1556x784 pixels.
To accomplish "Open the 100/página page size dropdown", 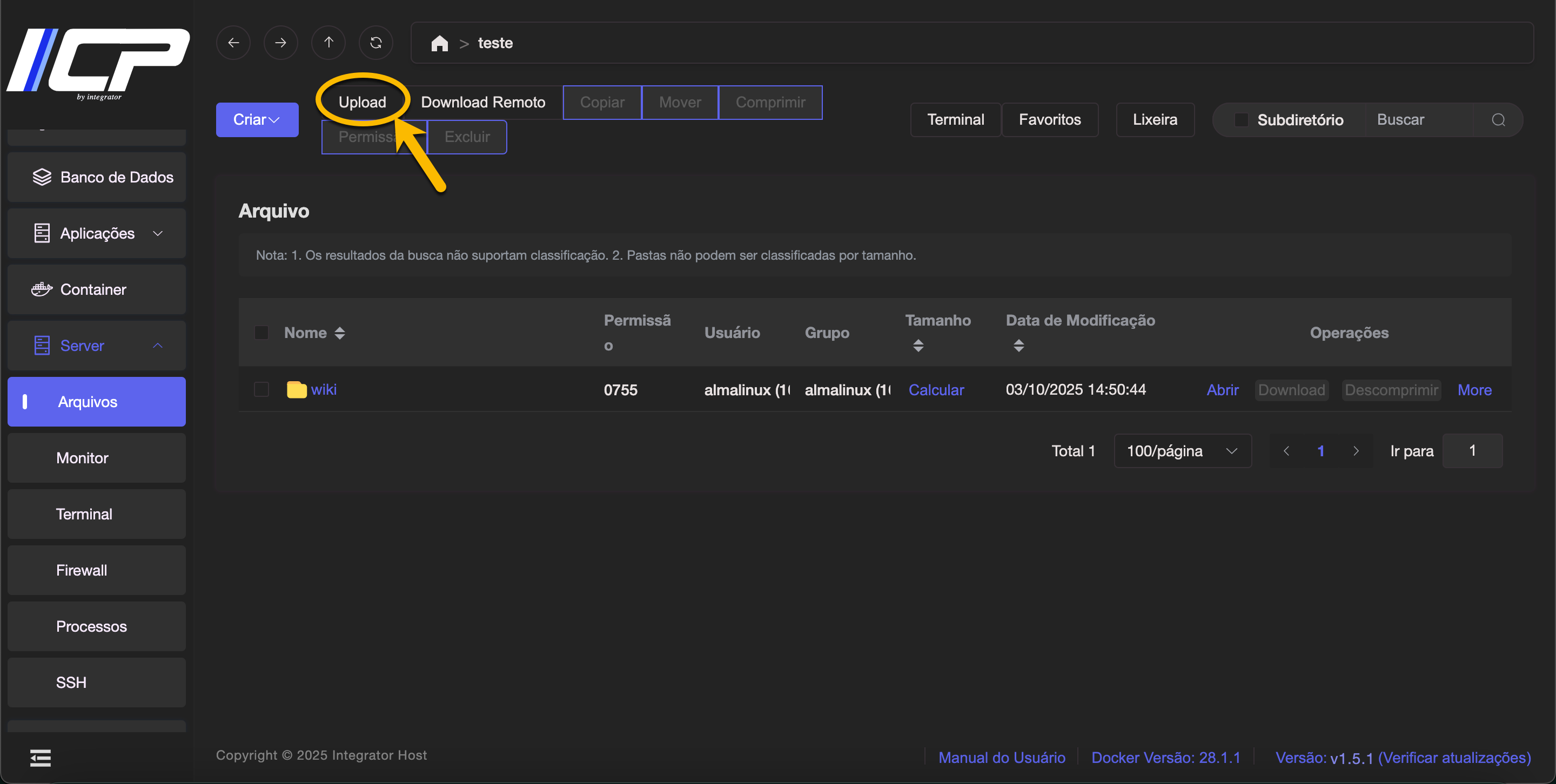I will tap(1182, 451).
